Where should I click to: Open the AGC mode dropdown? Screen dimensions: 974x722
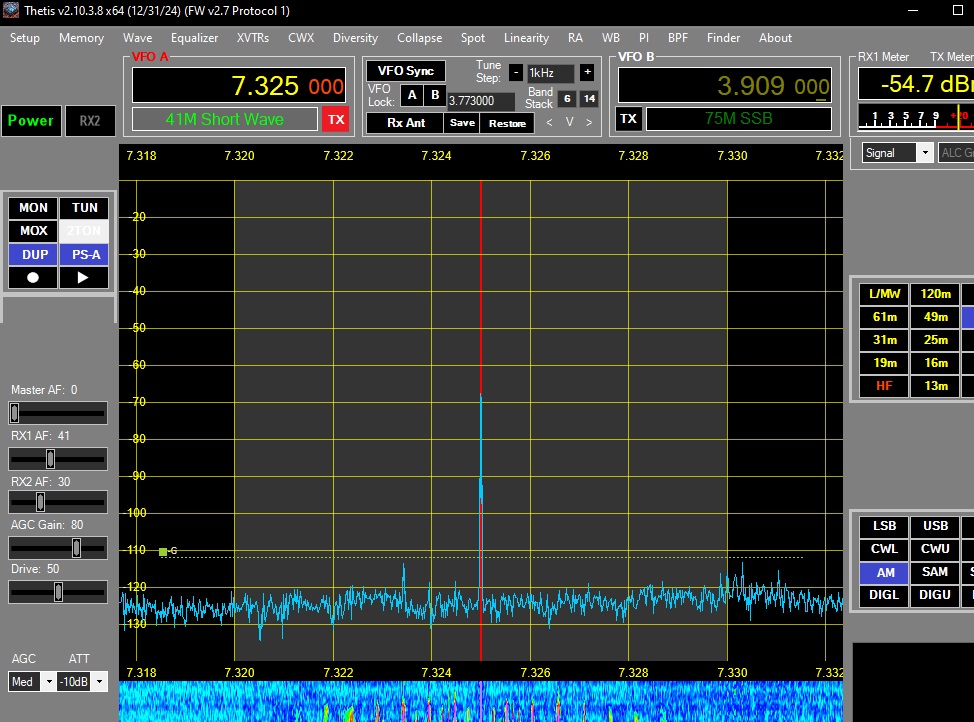[x=48, y=682]
